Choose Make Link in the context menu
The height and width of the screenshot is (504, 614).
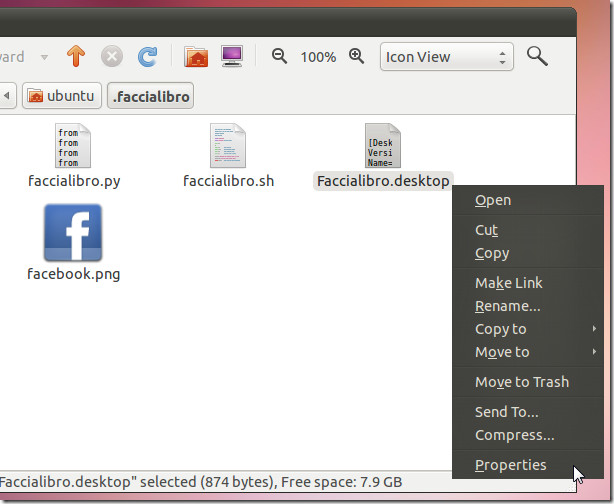pyautogui.click(x=528, y=283)
